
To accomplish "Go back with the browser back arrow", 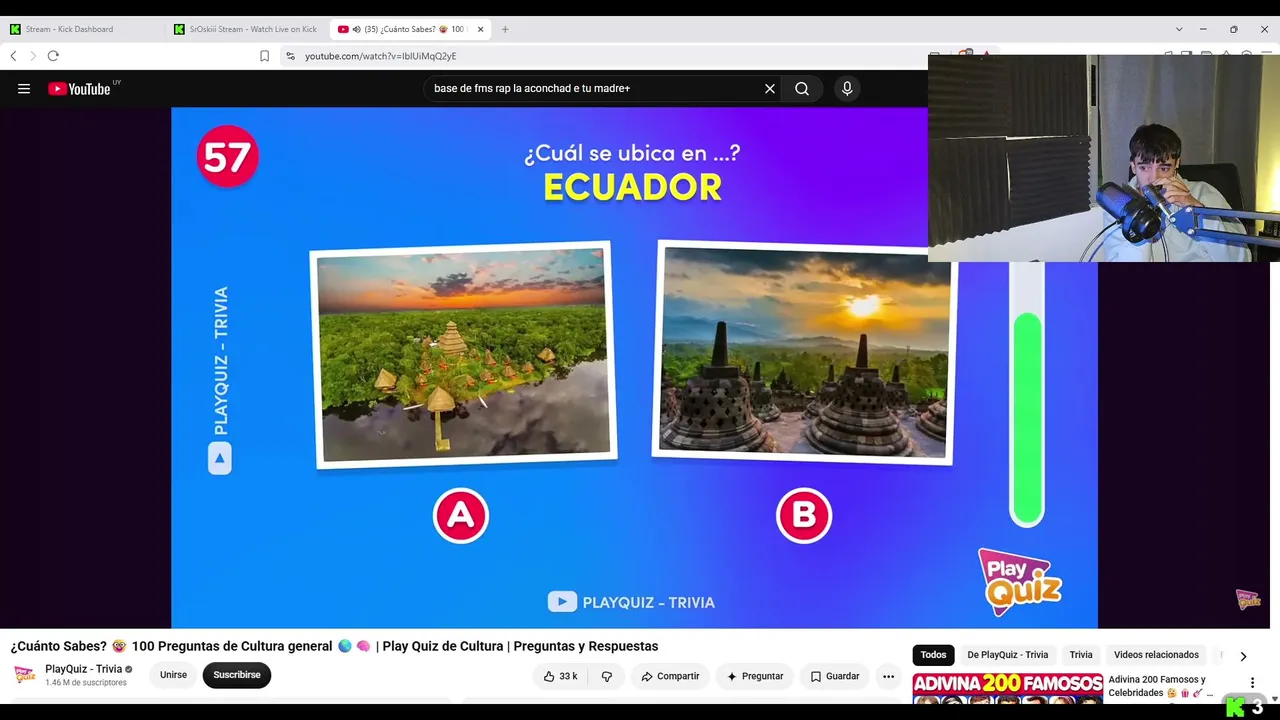I will 13,56.
